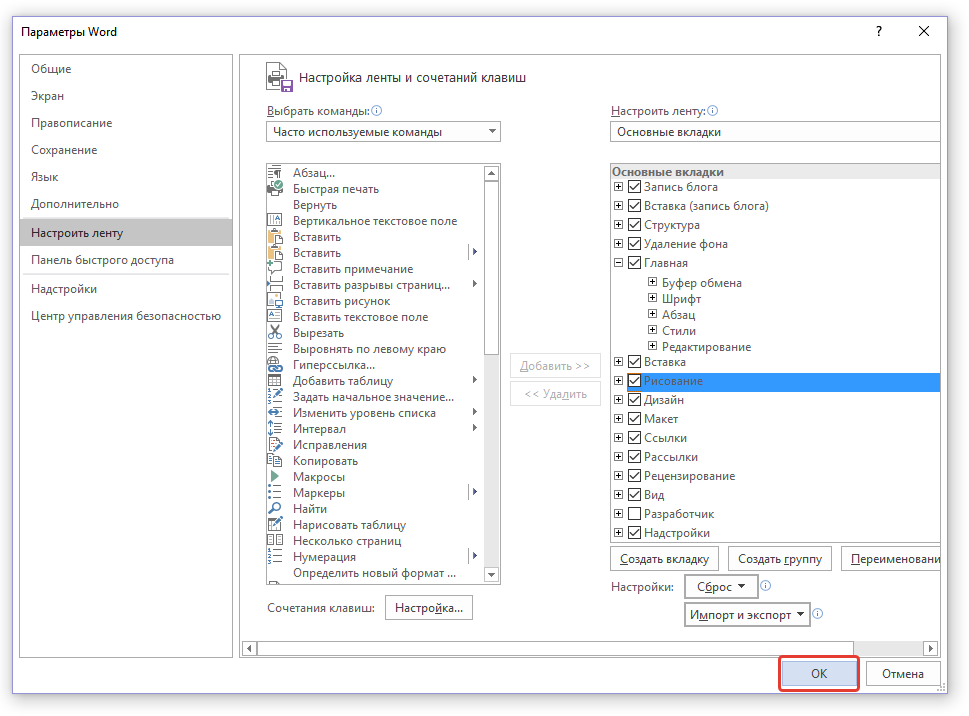Switch to Панель быстрого доступа section
The image size is (969, 716).
[102, 260]
